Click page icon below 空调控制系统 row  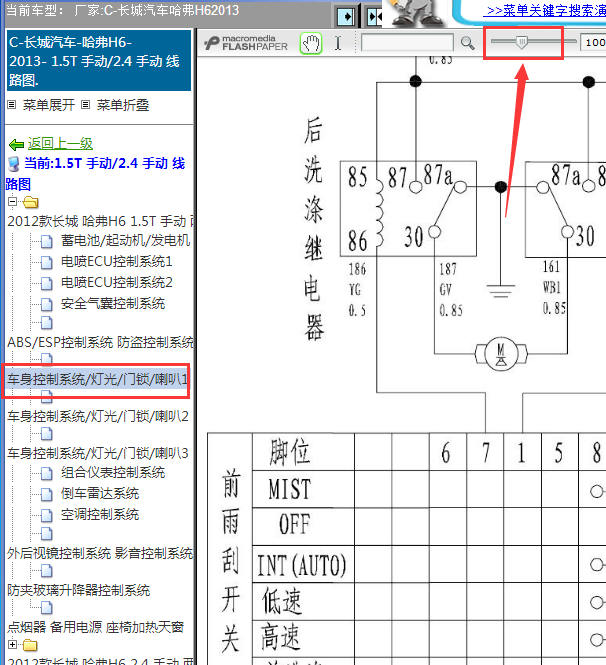[x=47, y=534]
